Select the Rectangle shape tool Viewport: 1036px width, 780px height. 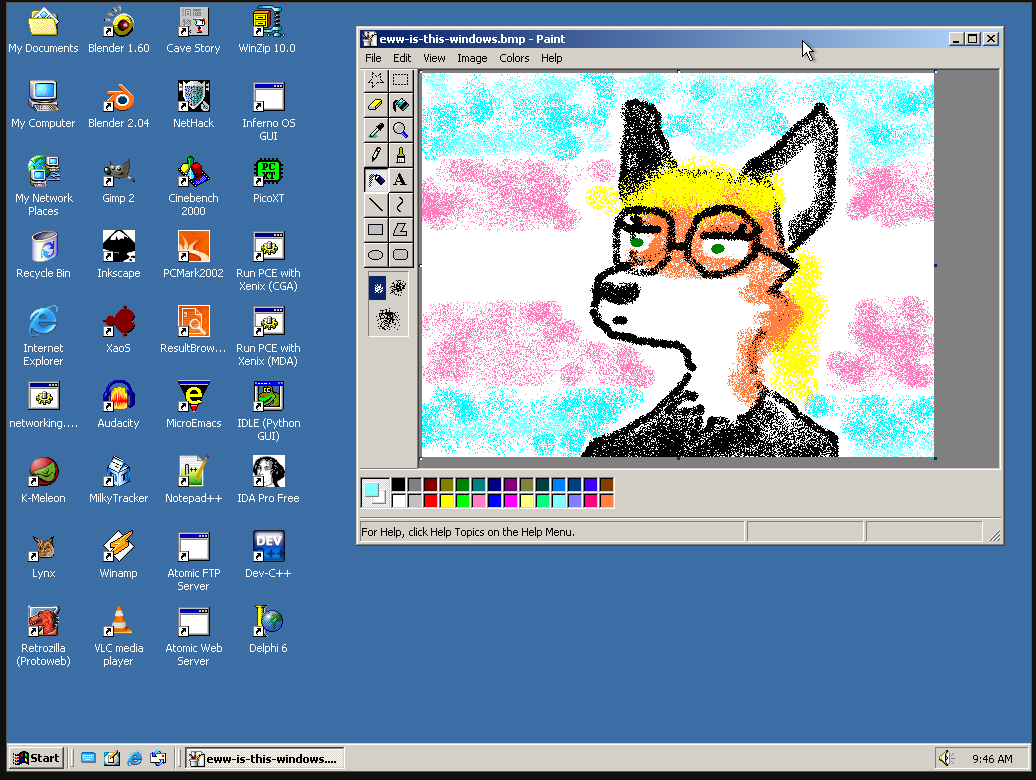[x=376, y=230]
